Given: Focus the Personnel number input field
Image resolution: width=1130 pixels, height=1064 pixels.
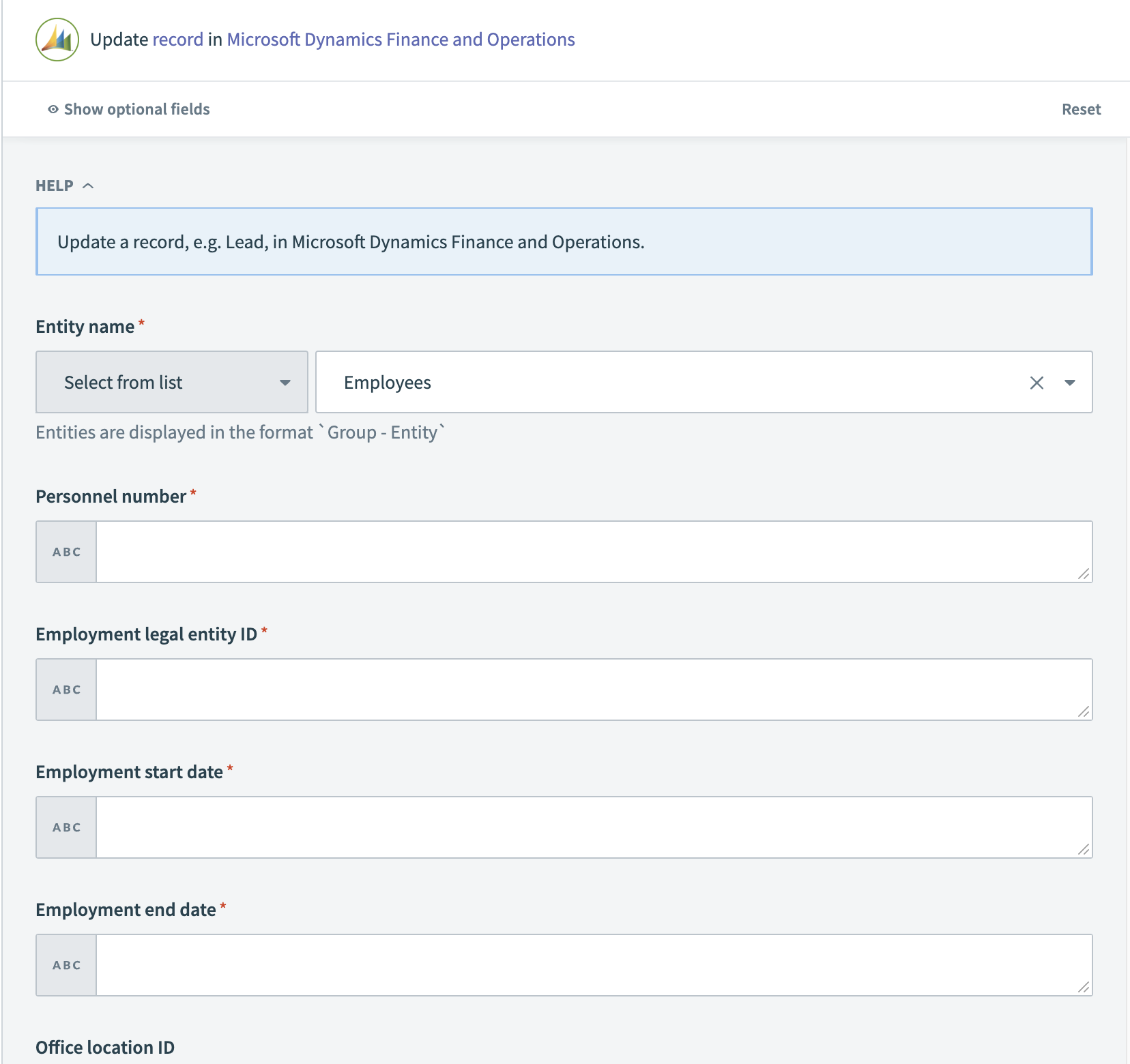Looking at the screenshot, I should pos(587,552).
